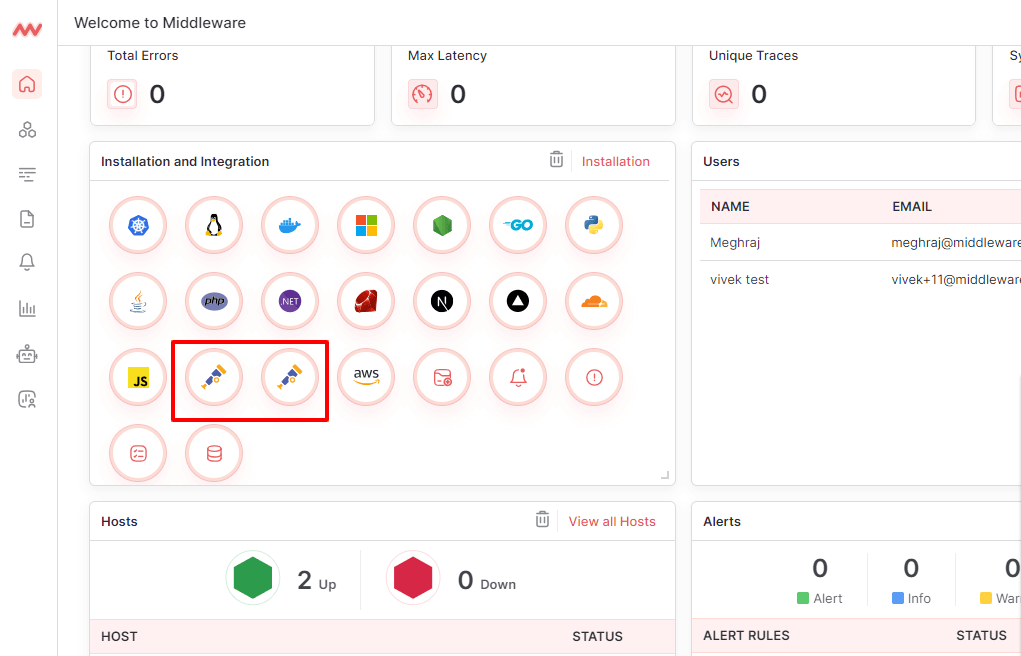
Task: Open the add-database integration icon
Action: coord(442,378)
